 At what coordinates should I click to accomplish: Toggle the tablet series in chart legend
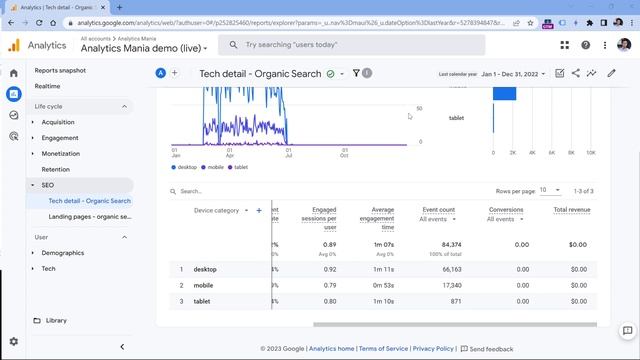pyautogui.click(x=238, y=167)
